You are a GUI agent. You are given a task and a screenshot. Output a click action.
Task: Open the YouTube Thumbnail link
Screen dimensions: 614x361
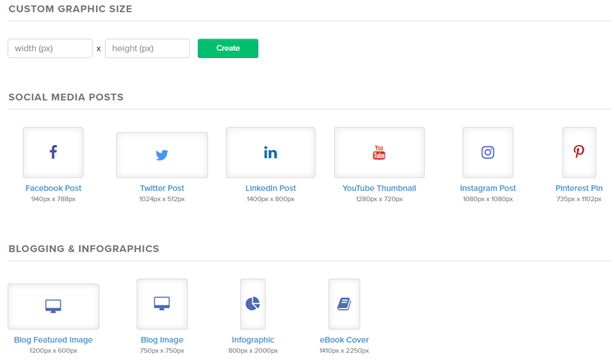(x=379, y=188)
